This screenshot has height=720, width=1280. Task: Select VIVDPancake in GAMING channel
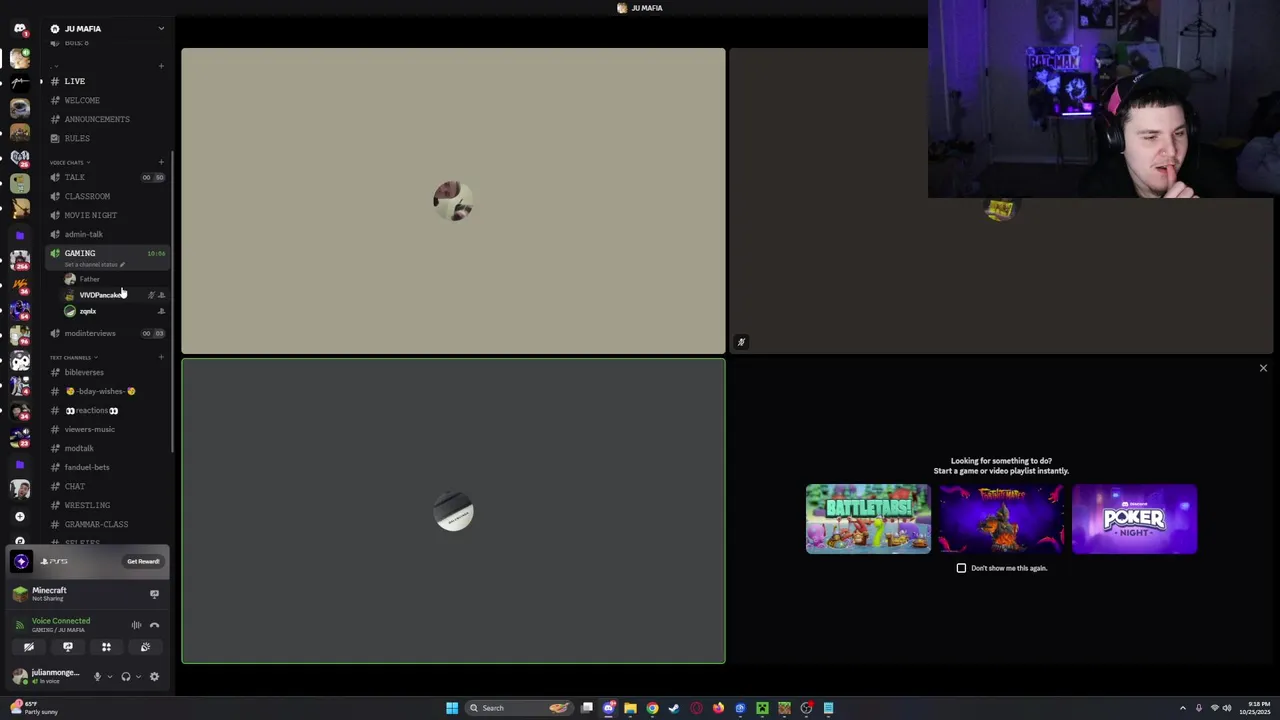point(113,295)
